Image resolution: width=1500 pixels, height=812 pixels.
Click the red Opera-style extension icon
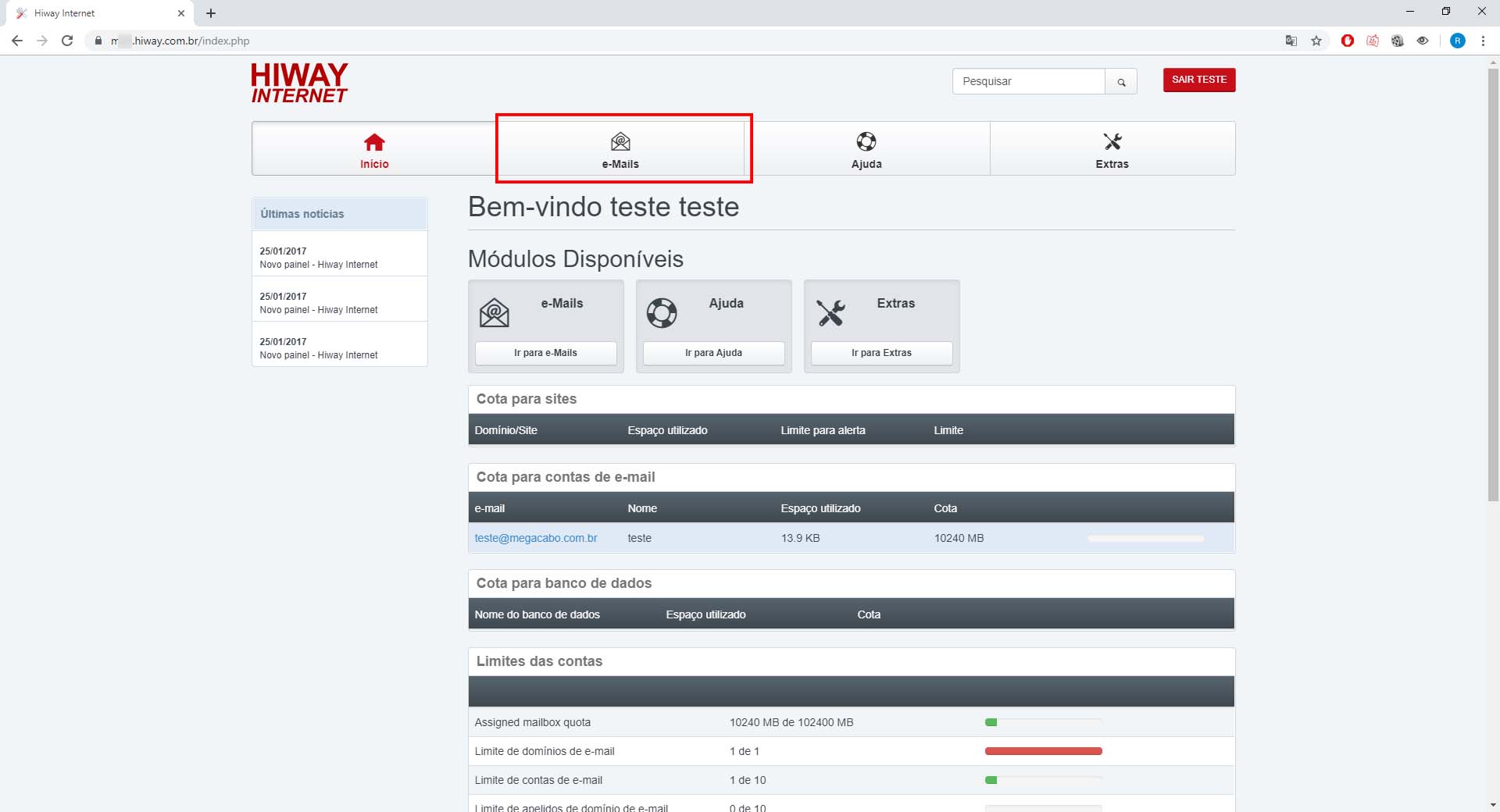click(1348, 41)
